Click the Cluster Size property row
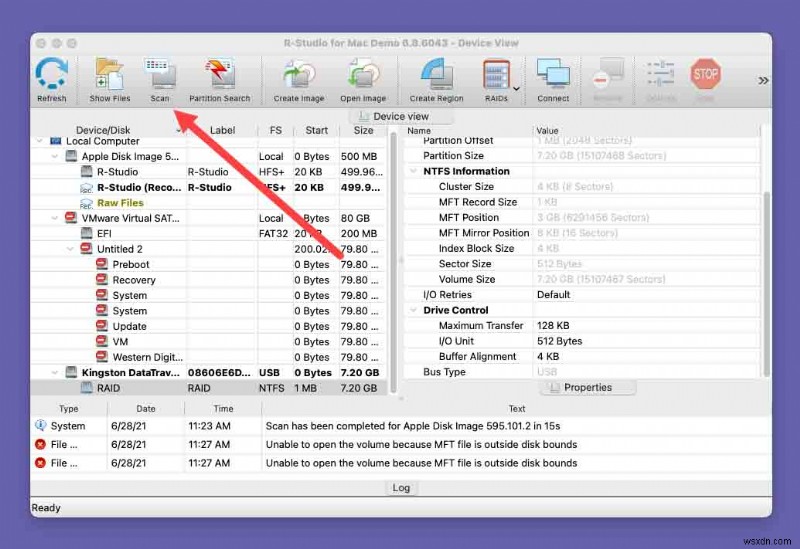The width and height of the screenshot is (800, 549). point(582,187)
